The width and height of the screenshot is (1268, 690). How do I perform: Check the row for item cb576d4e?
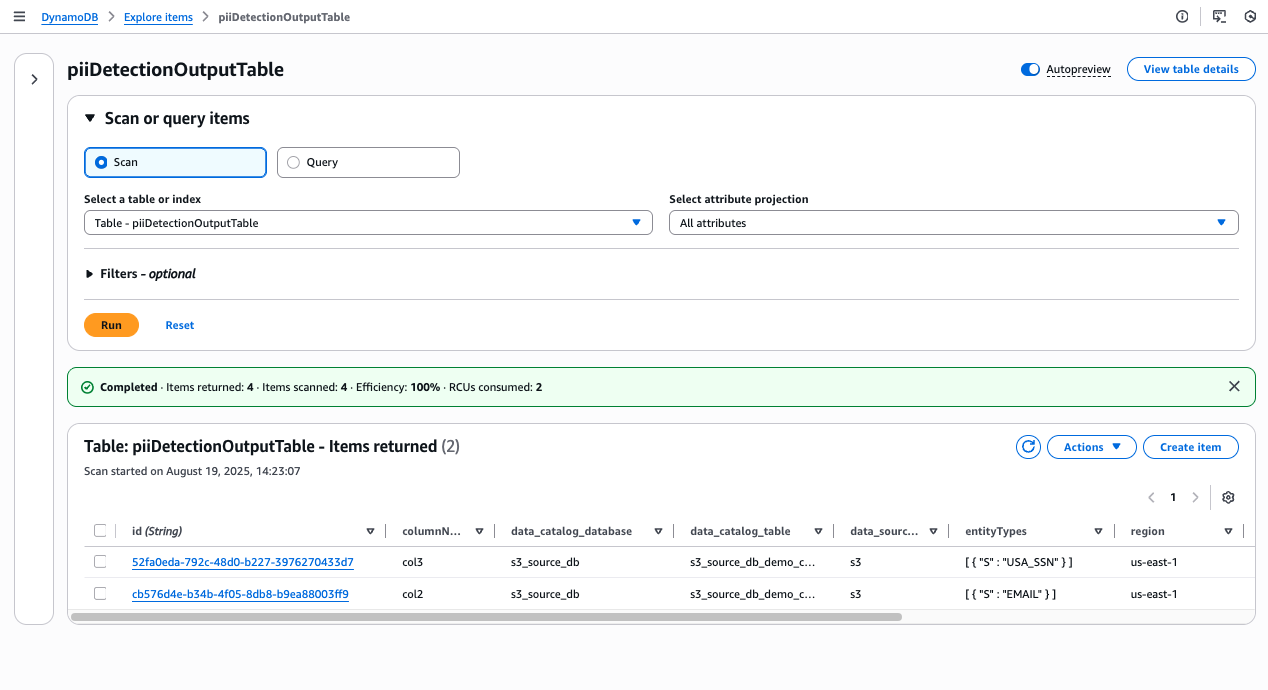pos(100,594)
